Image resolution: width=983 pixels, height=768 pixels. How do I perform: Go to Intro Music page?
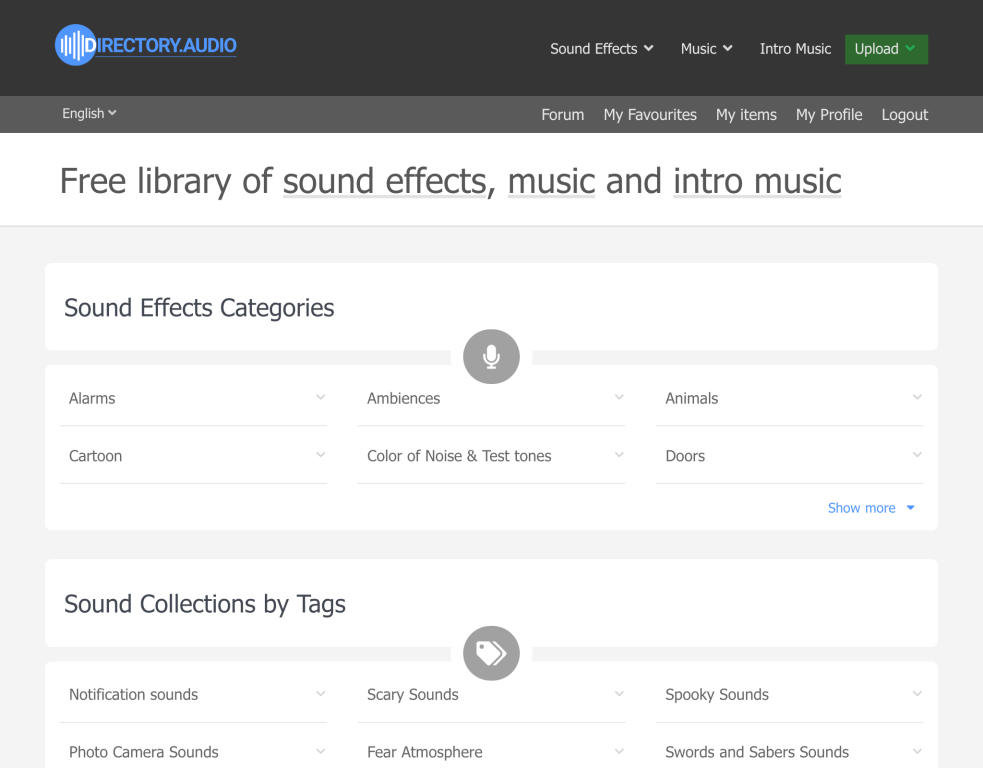coord(795,49)
